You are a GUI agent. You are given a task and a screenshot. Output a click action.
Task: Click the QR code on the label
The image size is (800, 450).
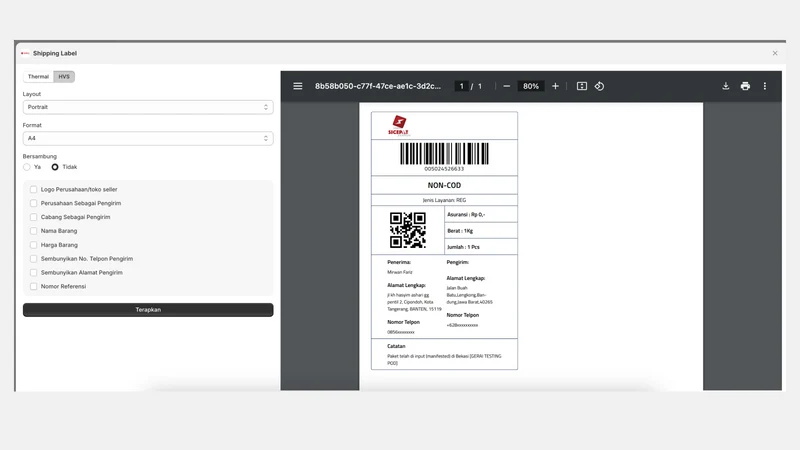[x=408, y=230]
